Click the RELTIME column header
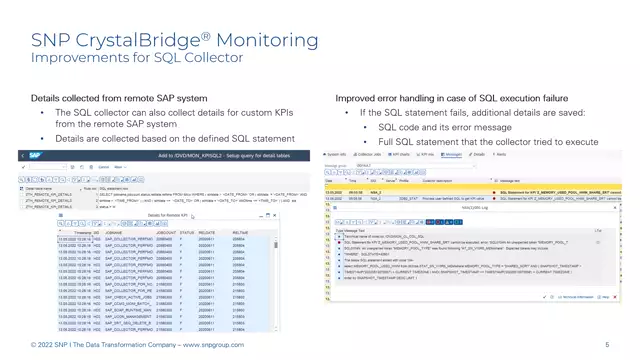This screenshot has width=640, height=360. click(240, 233)
